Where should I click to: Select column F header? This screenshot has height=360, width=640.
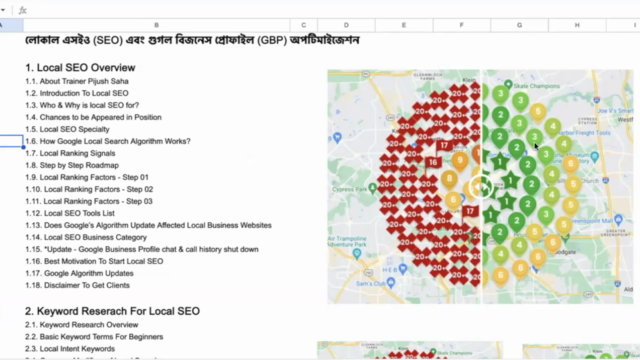point(462,25)
